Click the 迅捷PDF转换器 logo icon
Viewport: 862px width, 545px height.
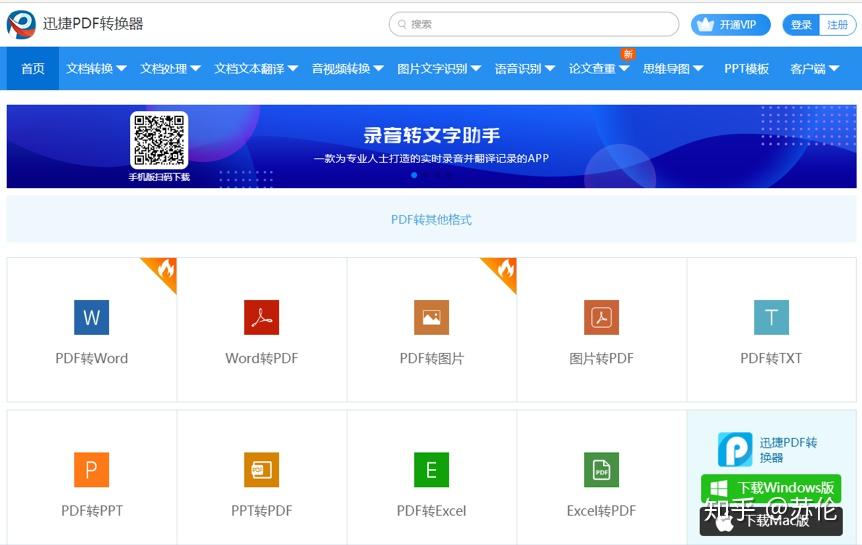(x=21, y=25)
